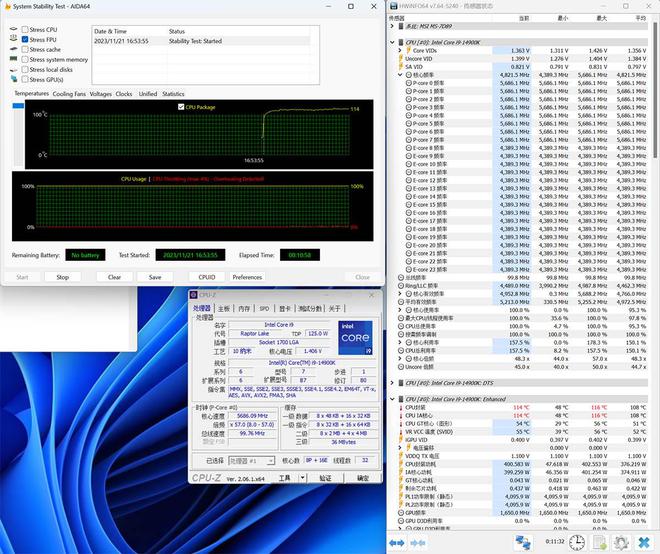Select the Stability Test: Started log row

(202, 41)
